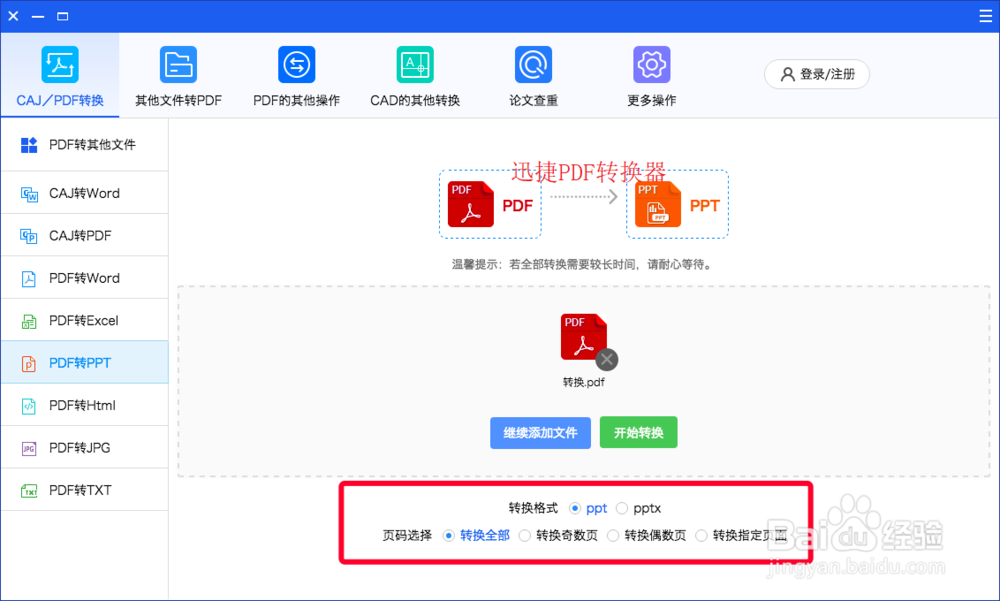
Task: Click the user avatar icon in login button
Action: [788, 74]
